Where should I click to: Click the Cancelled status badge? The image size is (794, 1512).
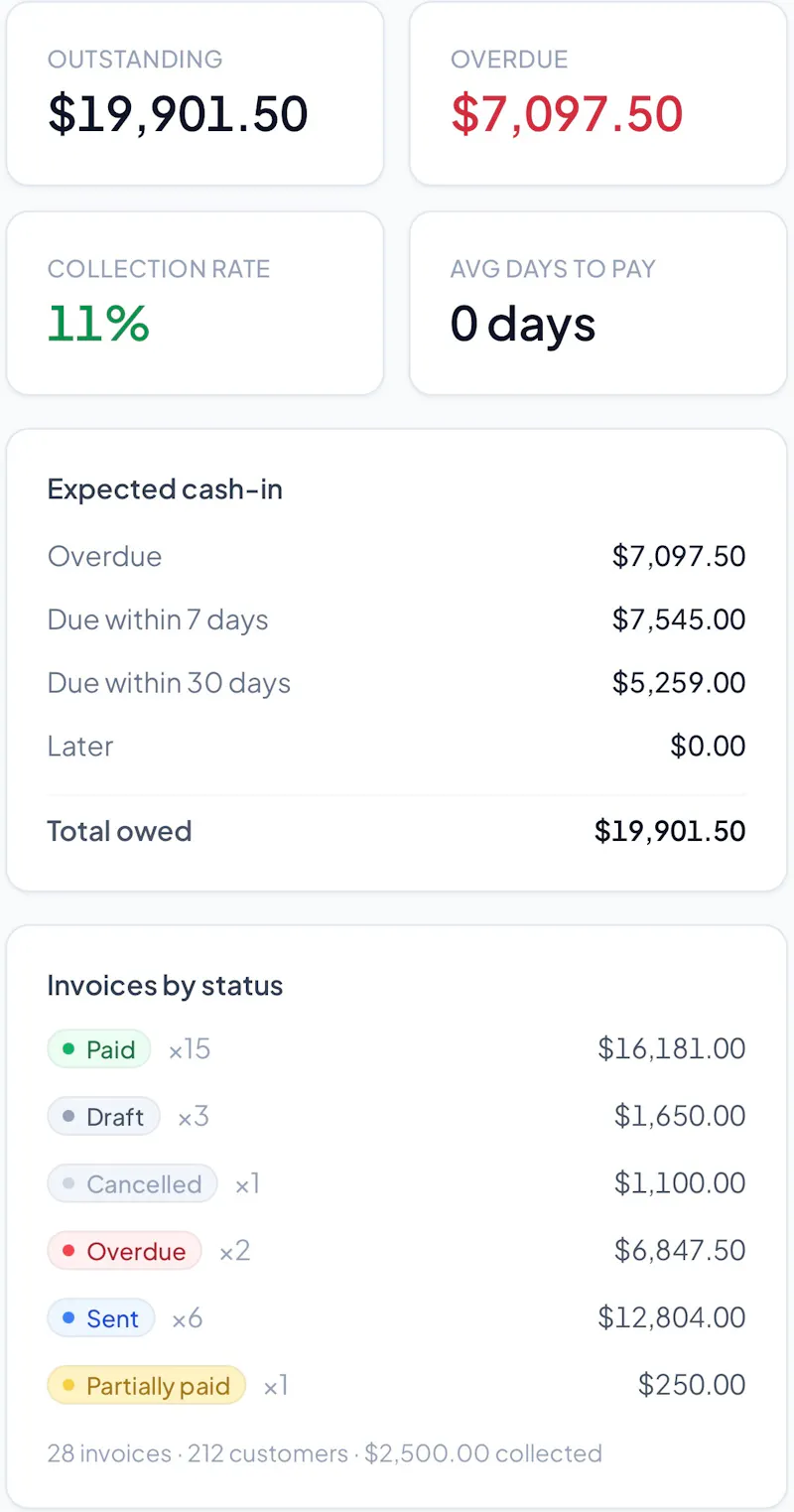pyautogui.click(x=132, y=1183)
